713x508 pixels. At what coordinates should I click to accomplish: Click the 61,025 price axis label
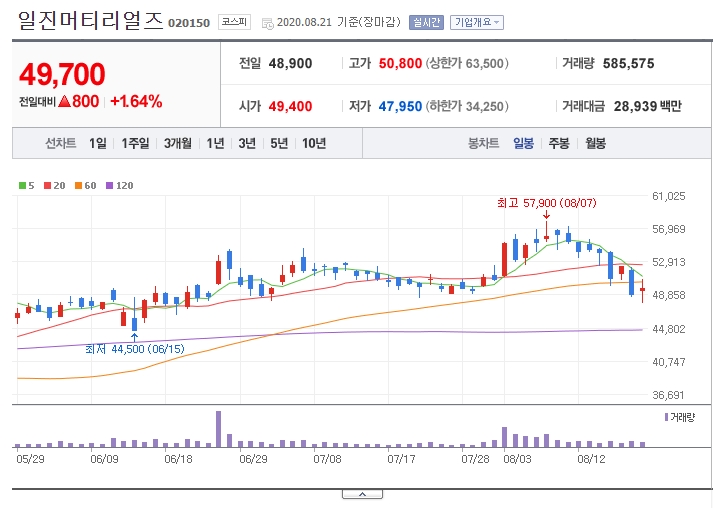pyautogui.click(x=668, y=196)
